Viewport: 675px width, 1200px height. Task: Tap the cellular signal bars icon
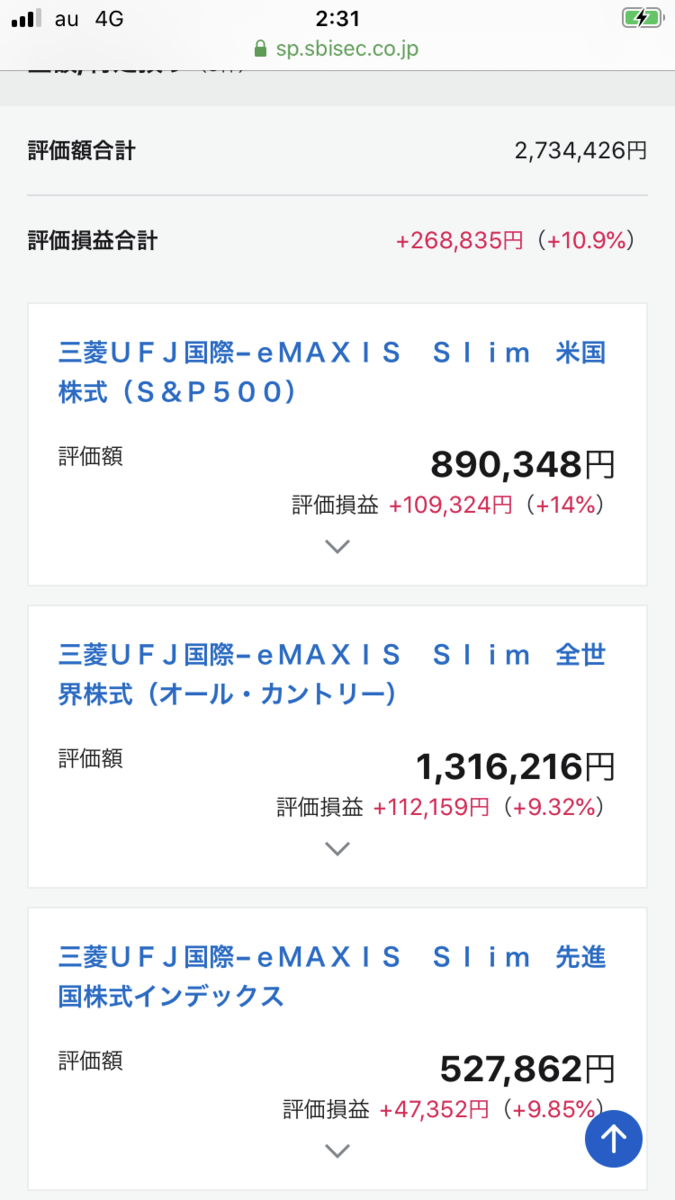click(27, 18)
